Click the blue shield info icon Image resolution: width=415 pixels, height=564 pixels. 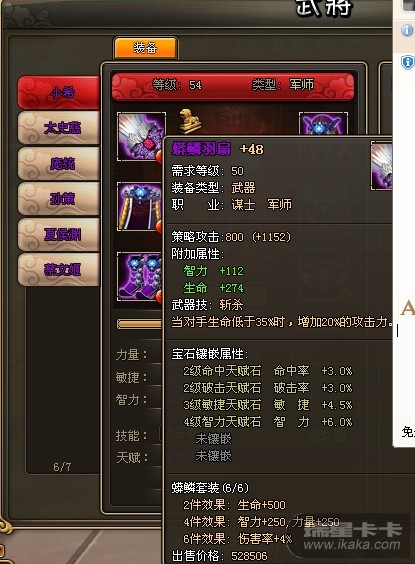407,62
